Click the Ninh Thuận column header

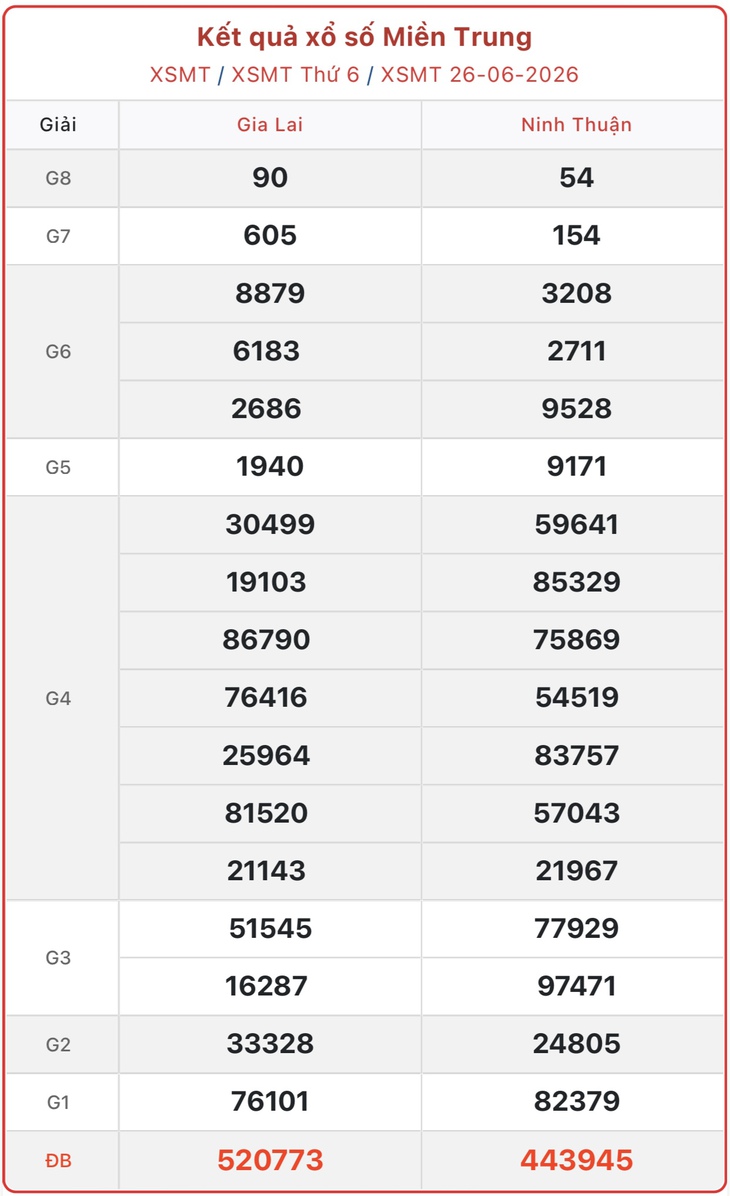pyautogui.click(x=577, y=125)
